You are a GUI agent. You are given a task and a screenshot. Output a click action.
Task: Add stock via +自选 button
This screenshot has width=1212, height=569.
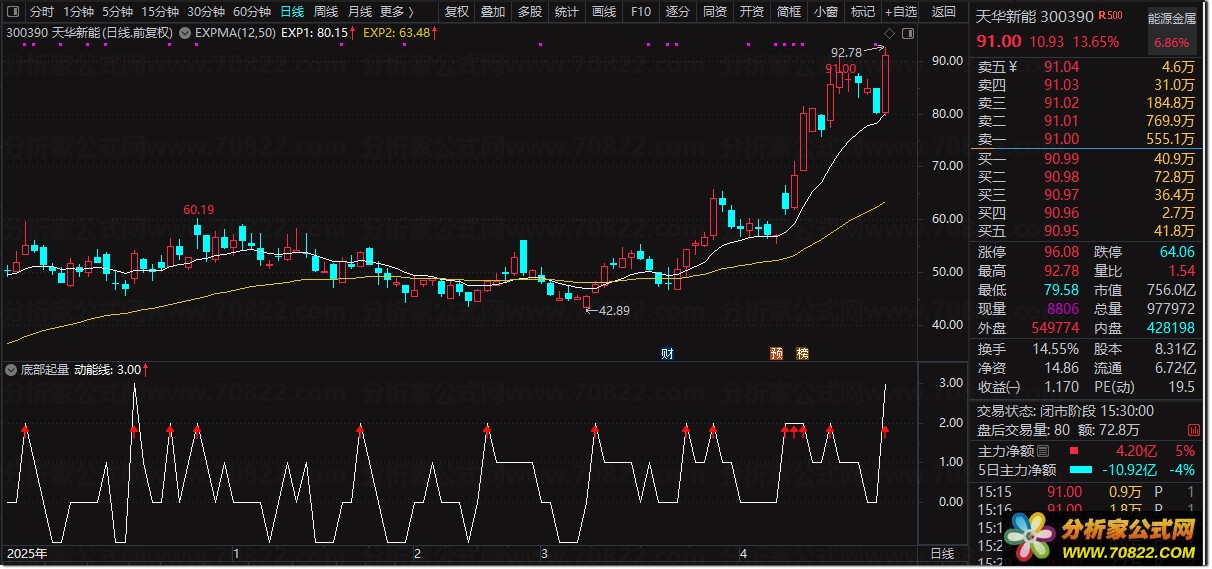[900, 12]
